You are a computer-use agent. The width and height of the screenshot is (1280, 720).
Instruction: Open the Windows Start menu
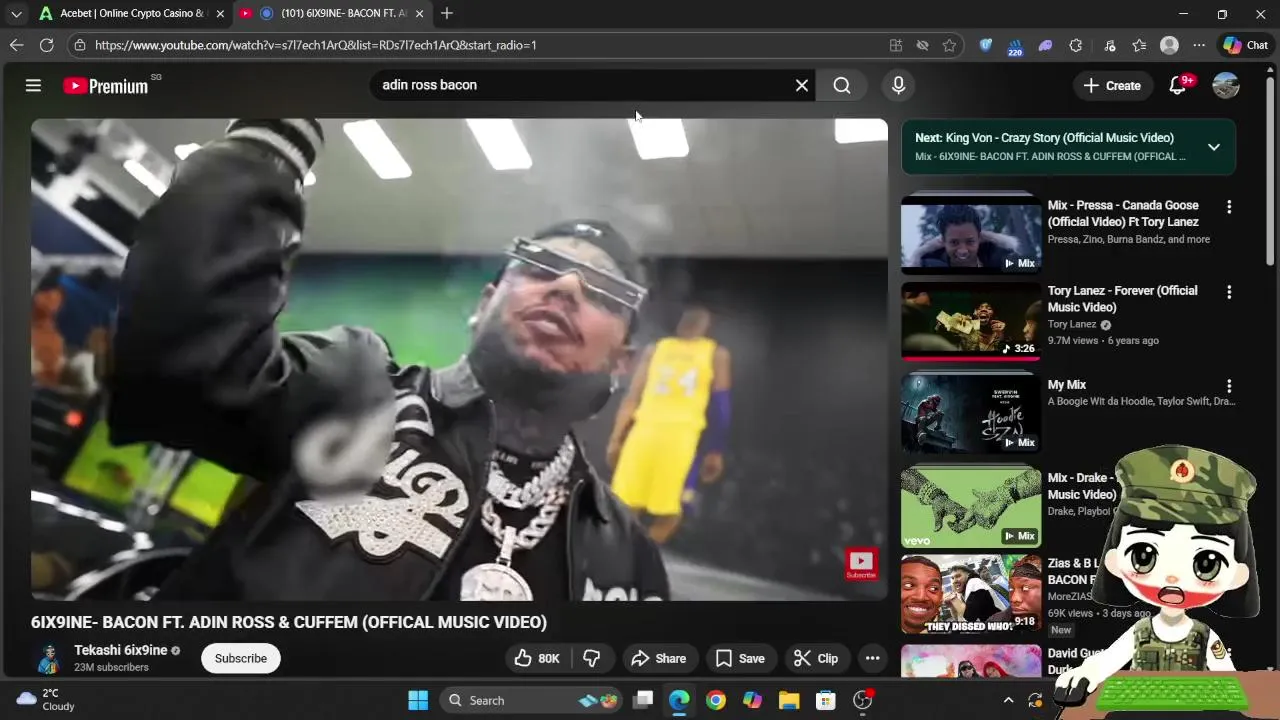pos(418,700)
